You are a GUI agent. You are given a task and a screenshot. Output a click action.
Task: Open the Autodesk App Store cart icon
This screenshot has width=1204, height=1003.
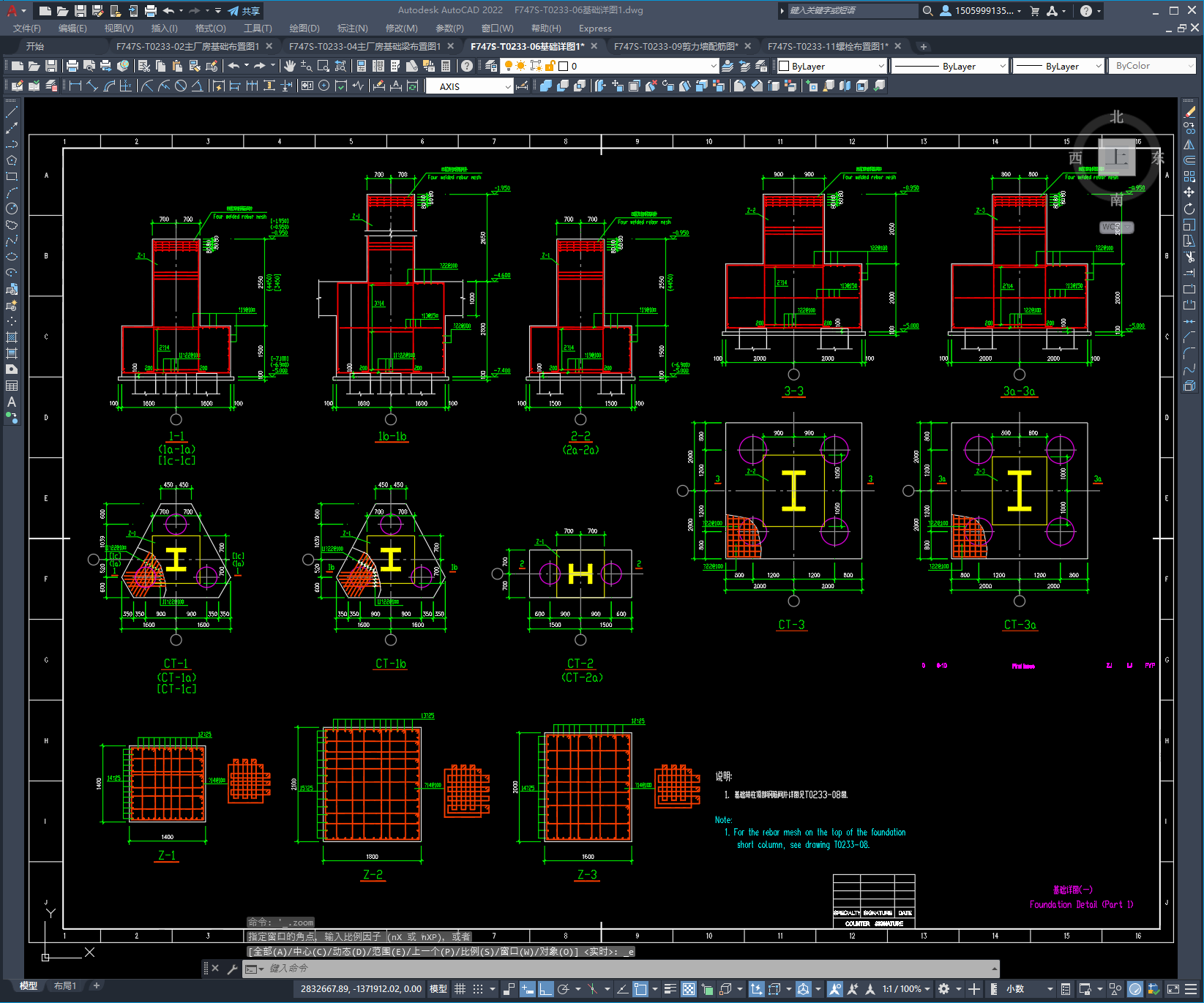(1035, 11)
